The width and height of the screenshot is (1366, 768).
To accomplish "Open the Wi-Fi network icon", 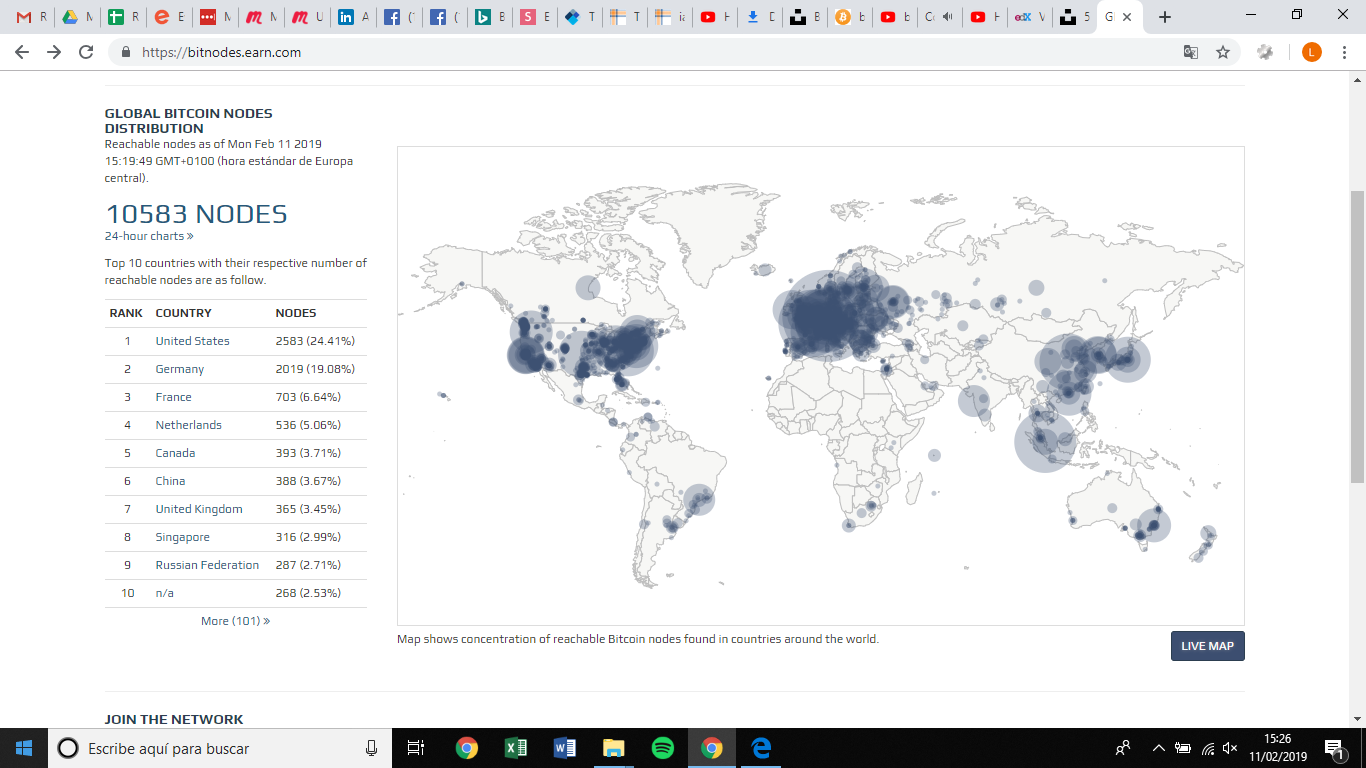I will tap(1207, 748).
